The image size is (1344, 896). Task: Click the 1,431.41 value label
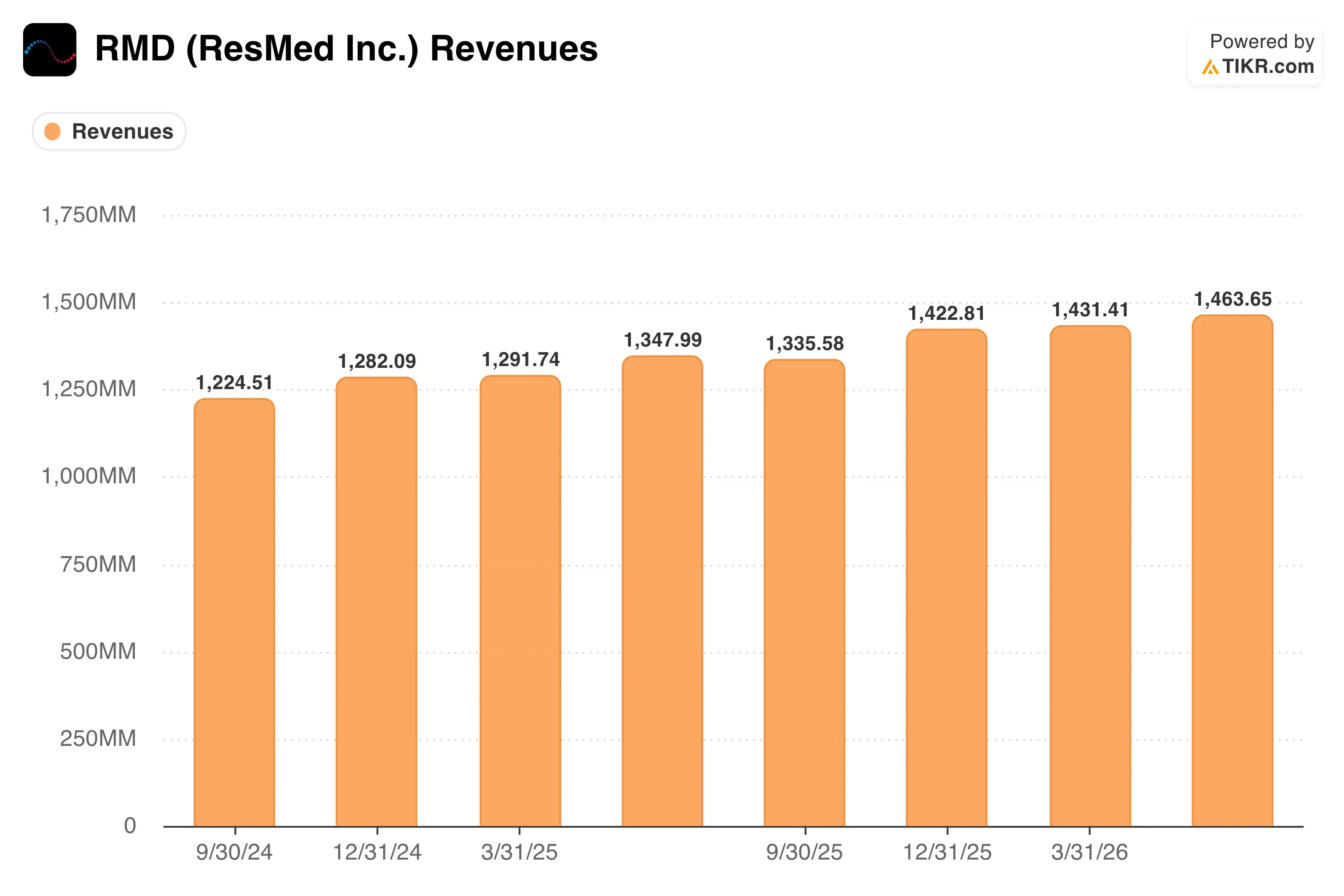(x=1090, y=310)
